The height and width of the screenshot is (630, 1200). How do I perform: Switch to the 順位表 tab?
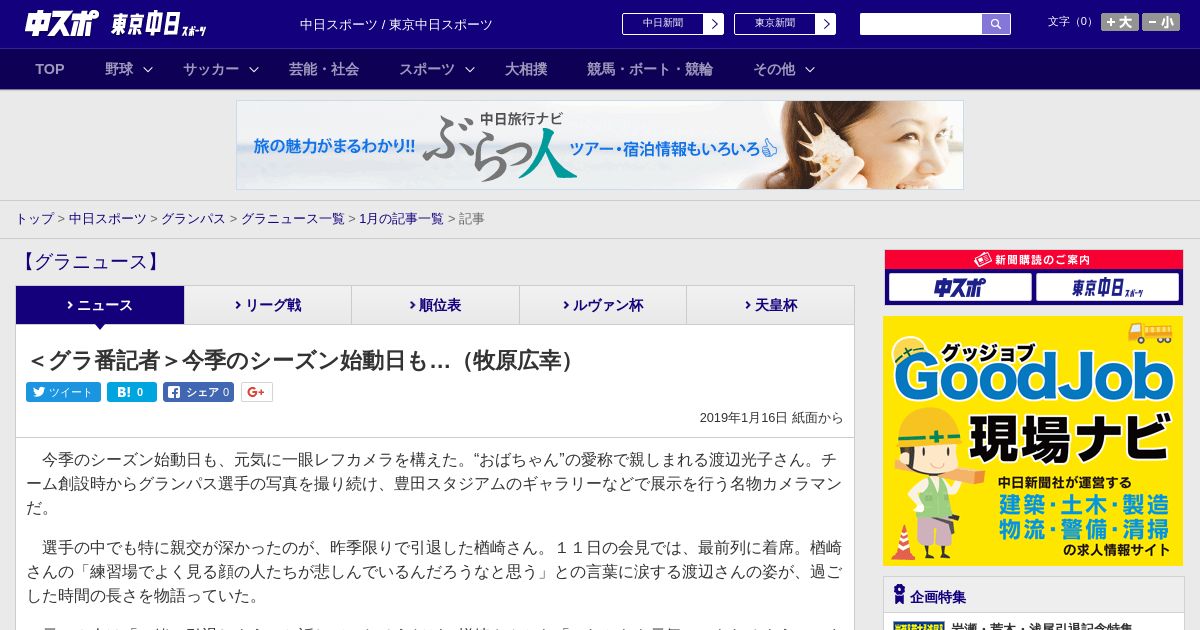pos(436,305)
